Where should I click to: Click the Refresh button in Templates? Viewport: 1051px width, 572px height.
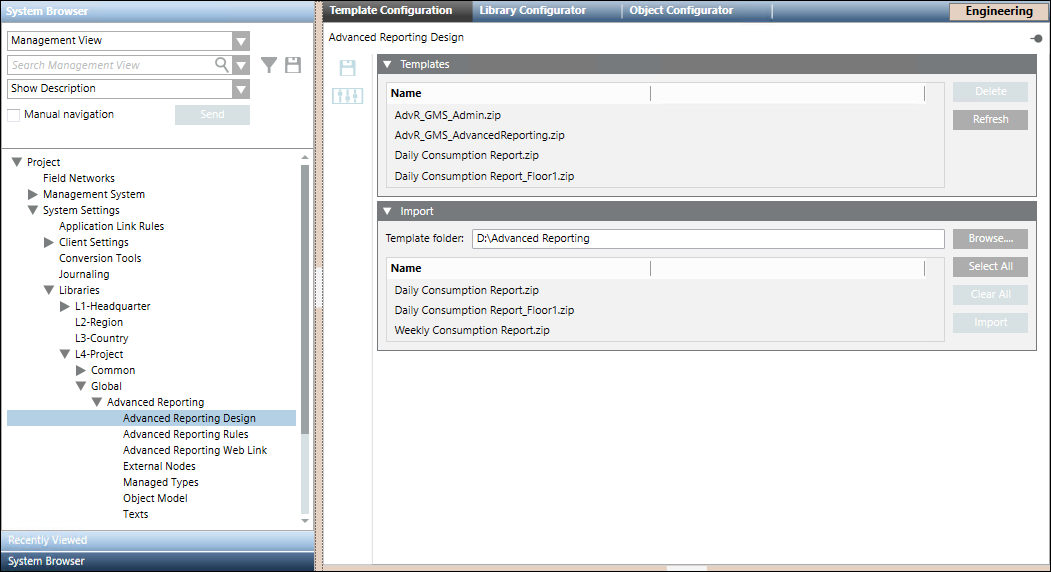pyautogui.click(x=990, y=119)
